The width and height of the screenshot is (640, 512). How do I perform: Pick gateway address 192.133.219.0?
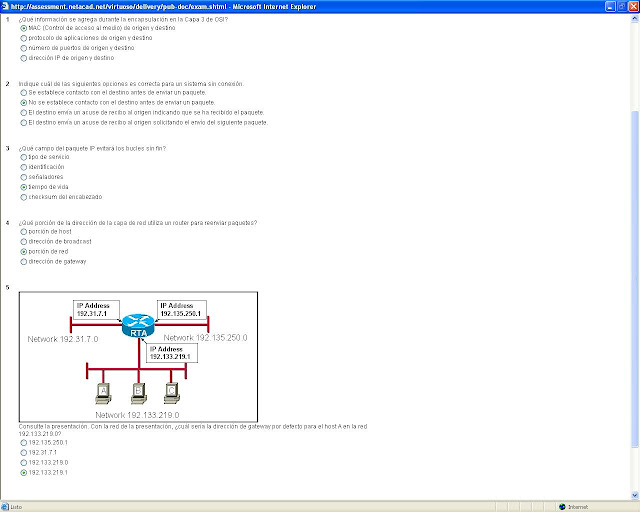tap(24, 463)
